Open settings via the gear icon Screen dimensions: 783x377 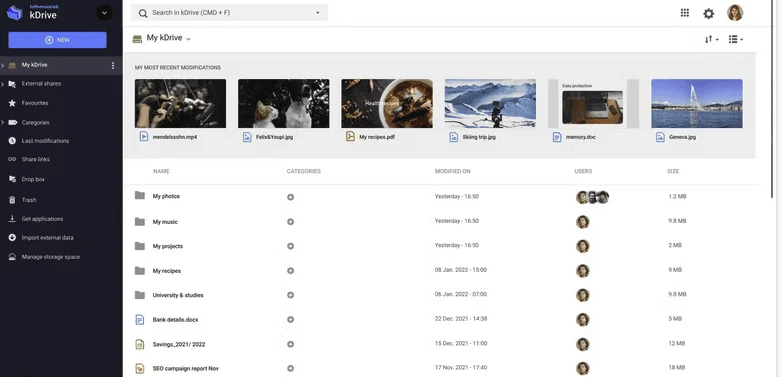click(709, 13)
